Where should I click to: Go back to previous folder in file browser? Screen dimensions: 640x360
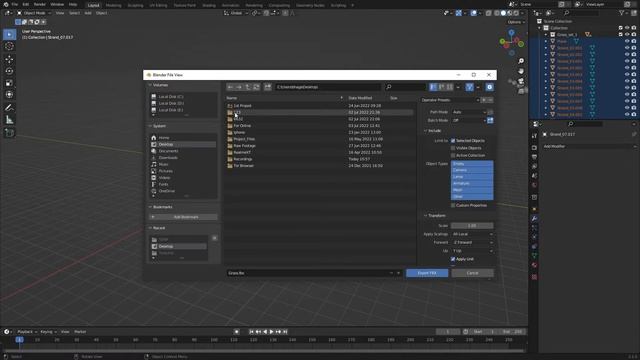pos(230,87)
